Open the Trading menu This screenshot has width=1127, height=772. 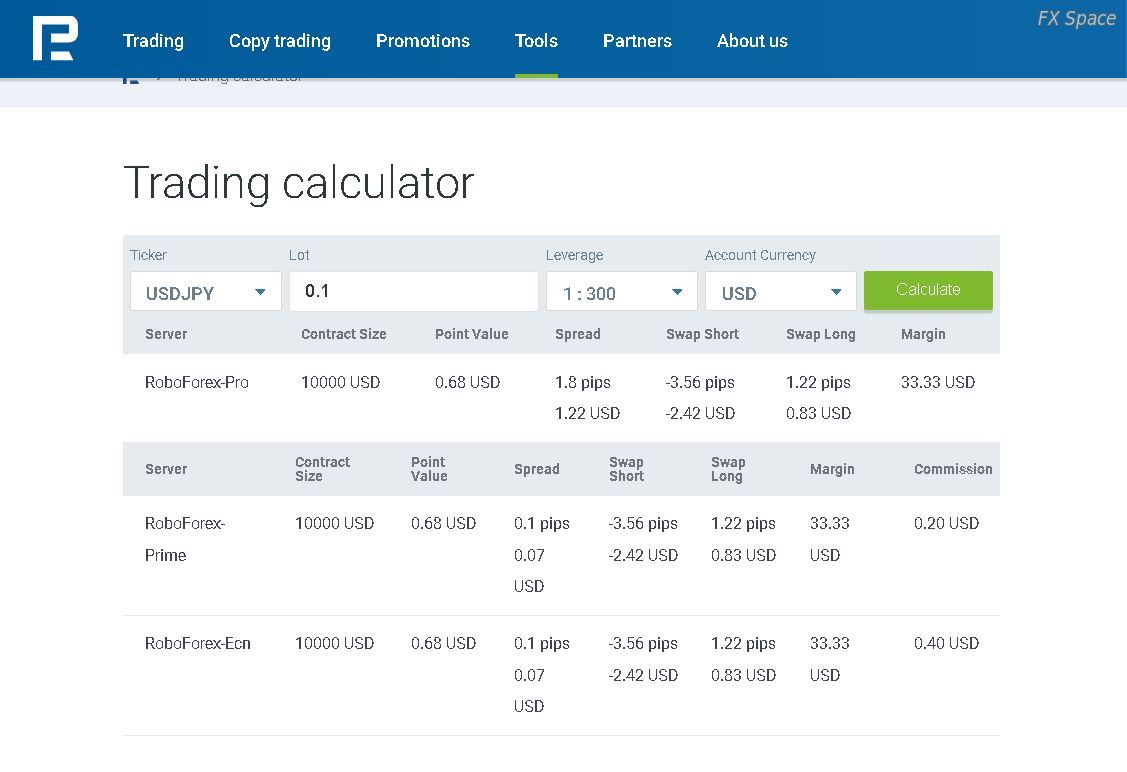(x=153, y=41)
